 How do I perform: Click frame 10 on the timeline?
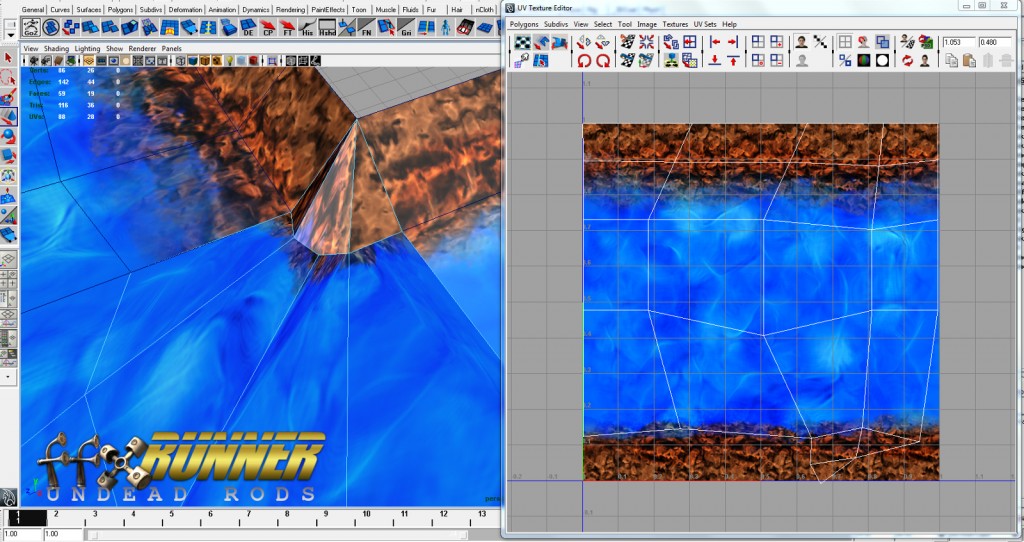[366, 515]
